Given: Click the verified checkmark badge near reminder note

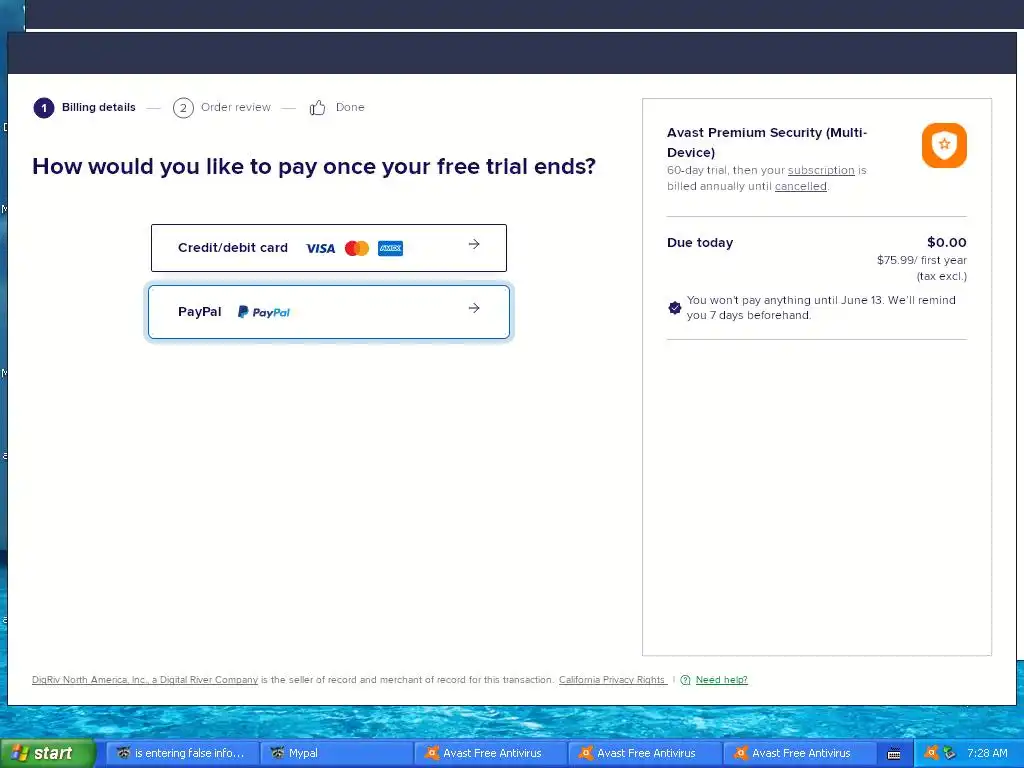Looking at the screenshot, I should coord(675,308).
